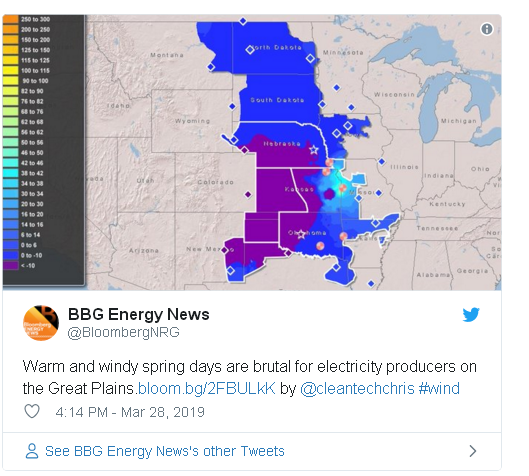Expand other tweets with the right chevron
Viewport: 529px width, 476px height.
tap(473, 451)
